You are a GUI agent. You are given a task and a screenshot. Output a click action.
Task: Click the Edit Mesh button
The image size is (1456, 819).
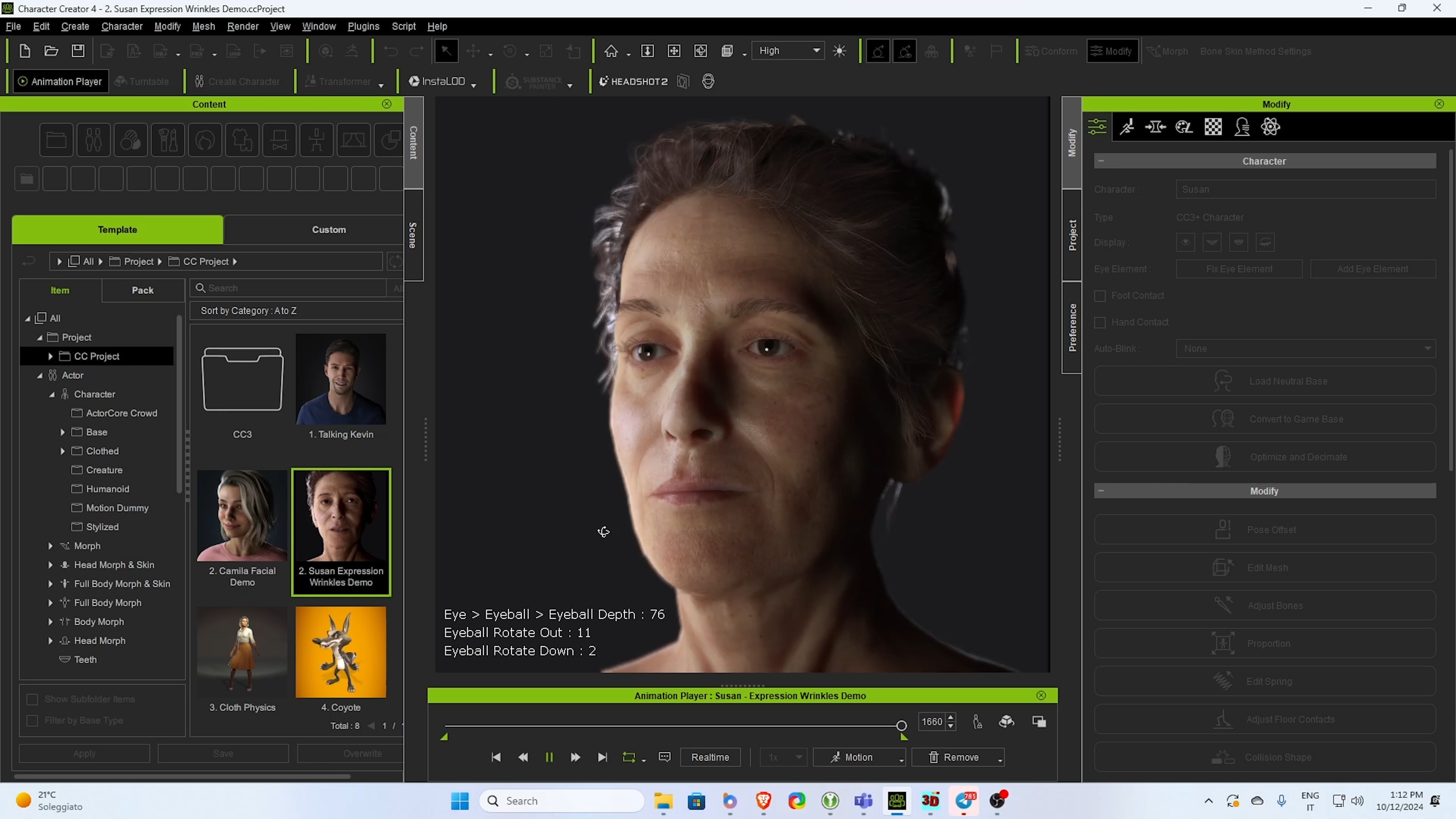point(1265,568)
